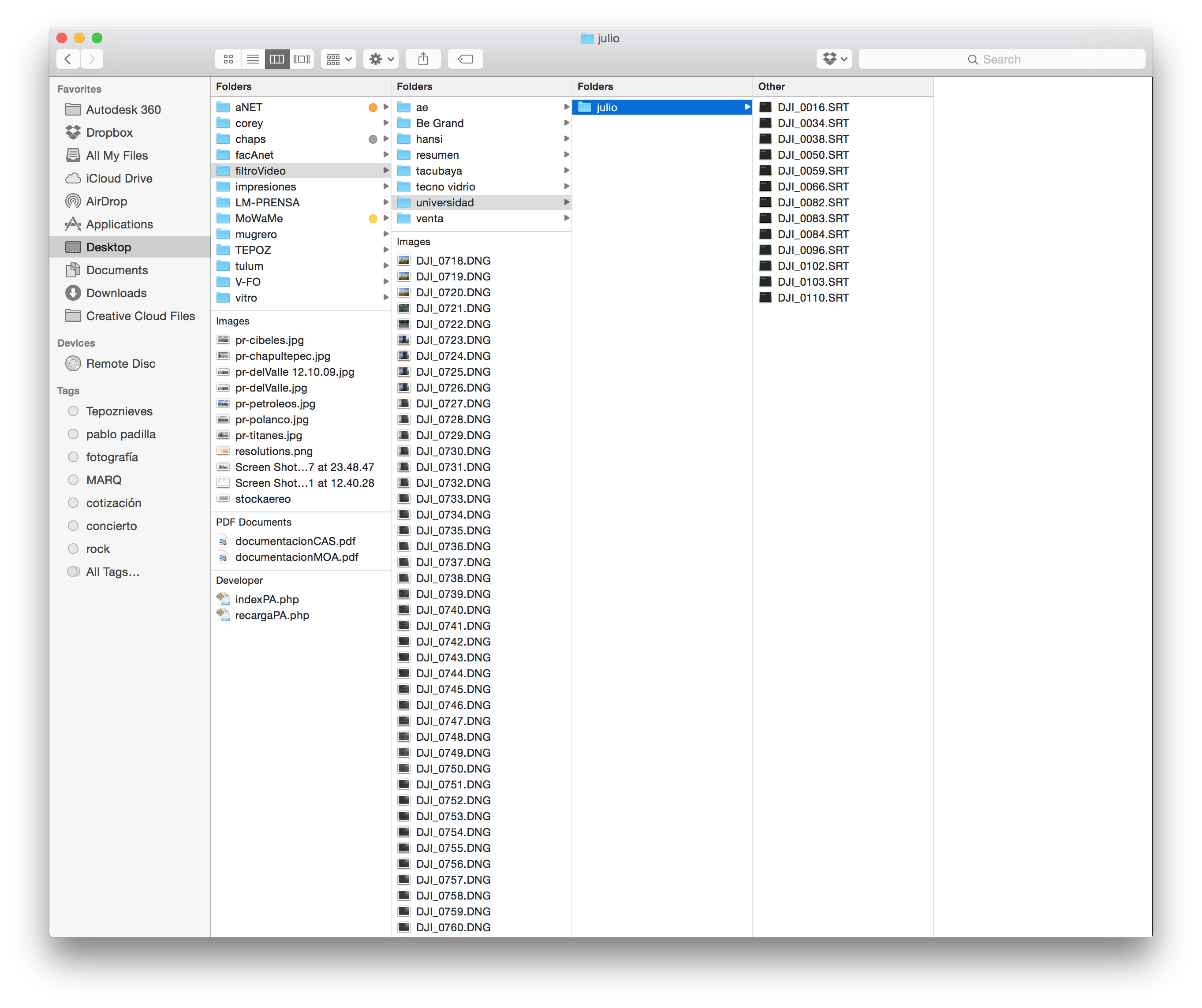
Task: Select the DJI_0110.SRT file
Action: (x=843, y=298)
